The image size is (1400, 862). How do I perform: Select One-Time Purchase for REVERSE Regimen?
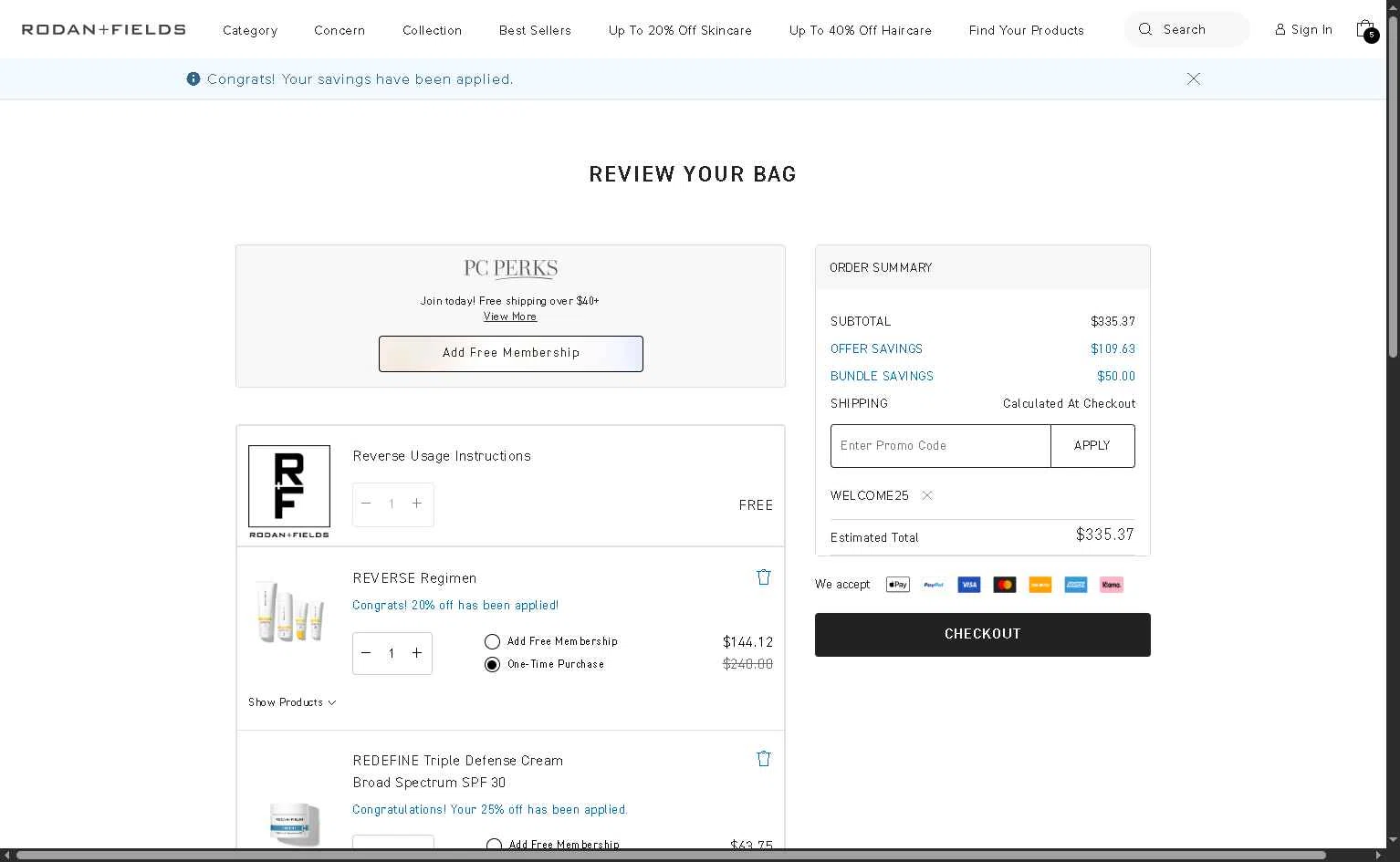click(x=492, y=664)
